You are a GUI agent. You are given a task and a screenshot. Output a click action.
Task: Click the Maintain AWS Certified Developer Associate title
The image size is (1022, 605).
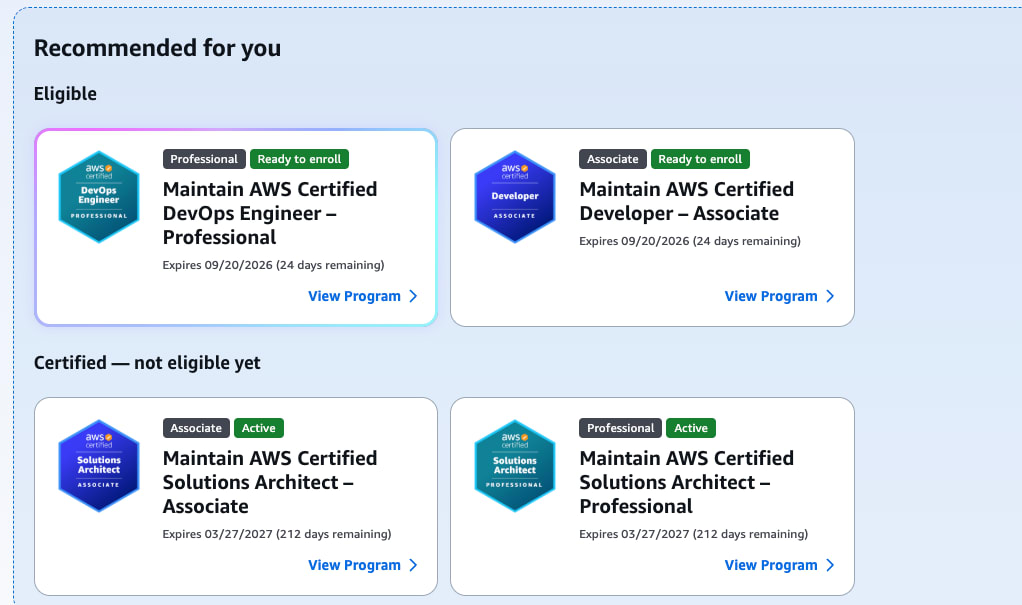pos(686,201)
